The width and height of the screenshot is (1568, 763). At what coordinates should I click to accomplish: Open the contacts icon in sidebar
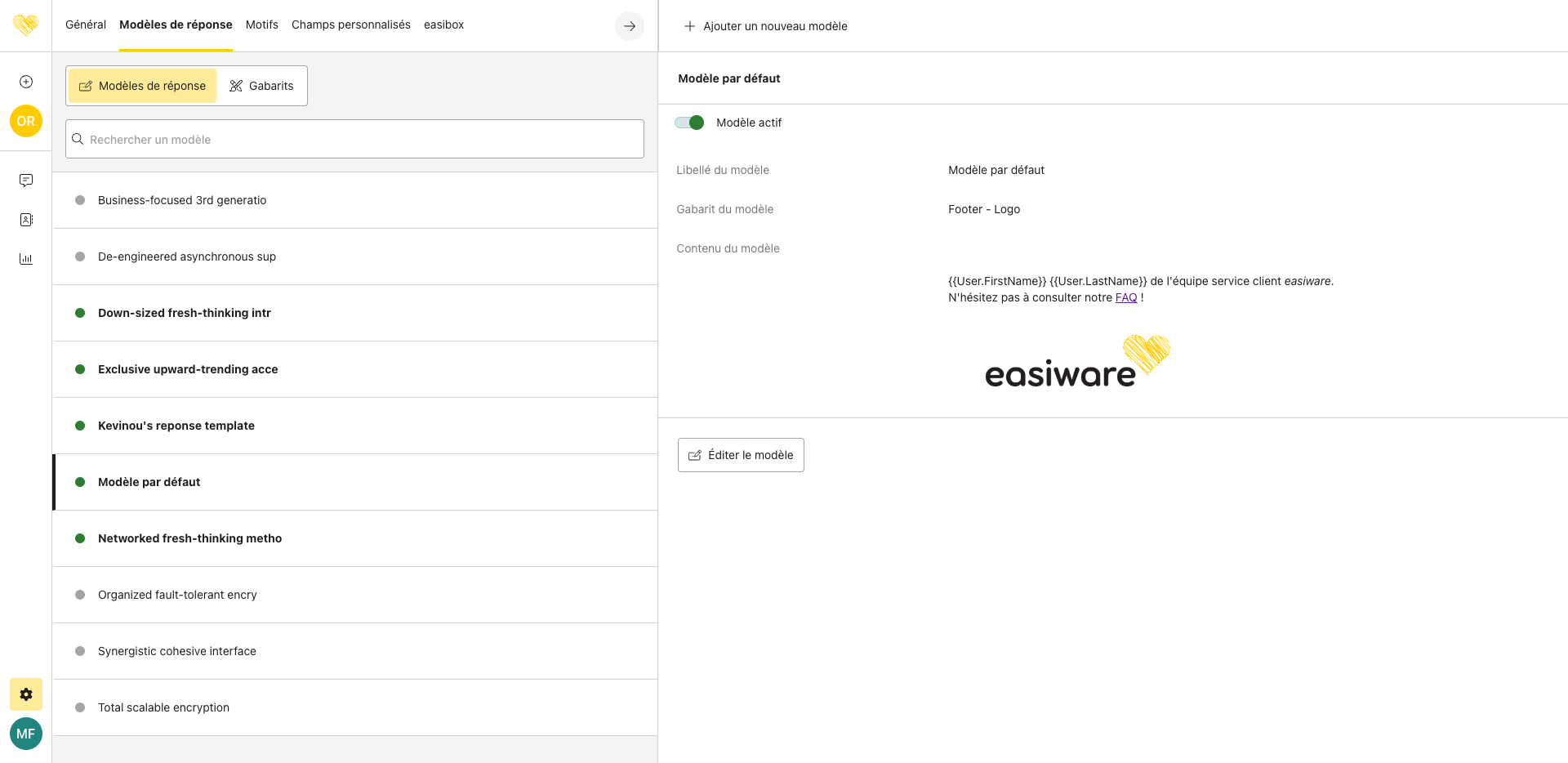point(26,220)
